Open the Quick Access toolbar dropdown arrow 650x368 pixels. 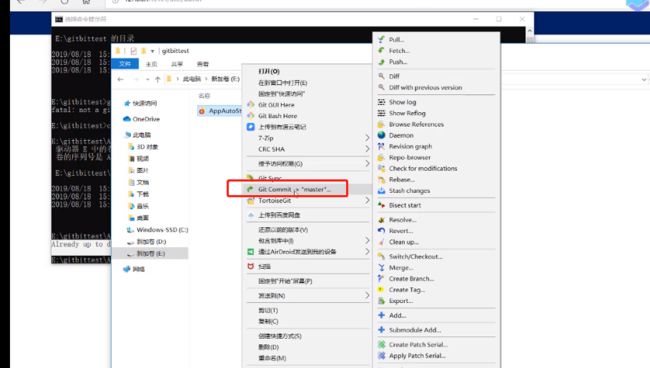coord(152,51)
